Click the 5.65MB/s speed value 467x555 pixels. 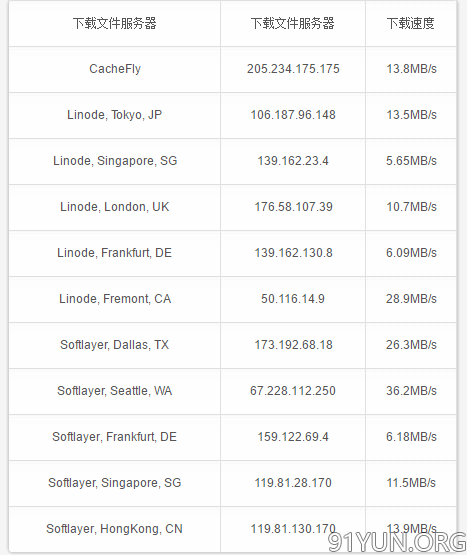click(x=411, y=161)
